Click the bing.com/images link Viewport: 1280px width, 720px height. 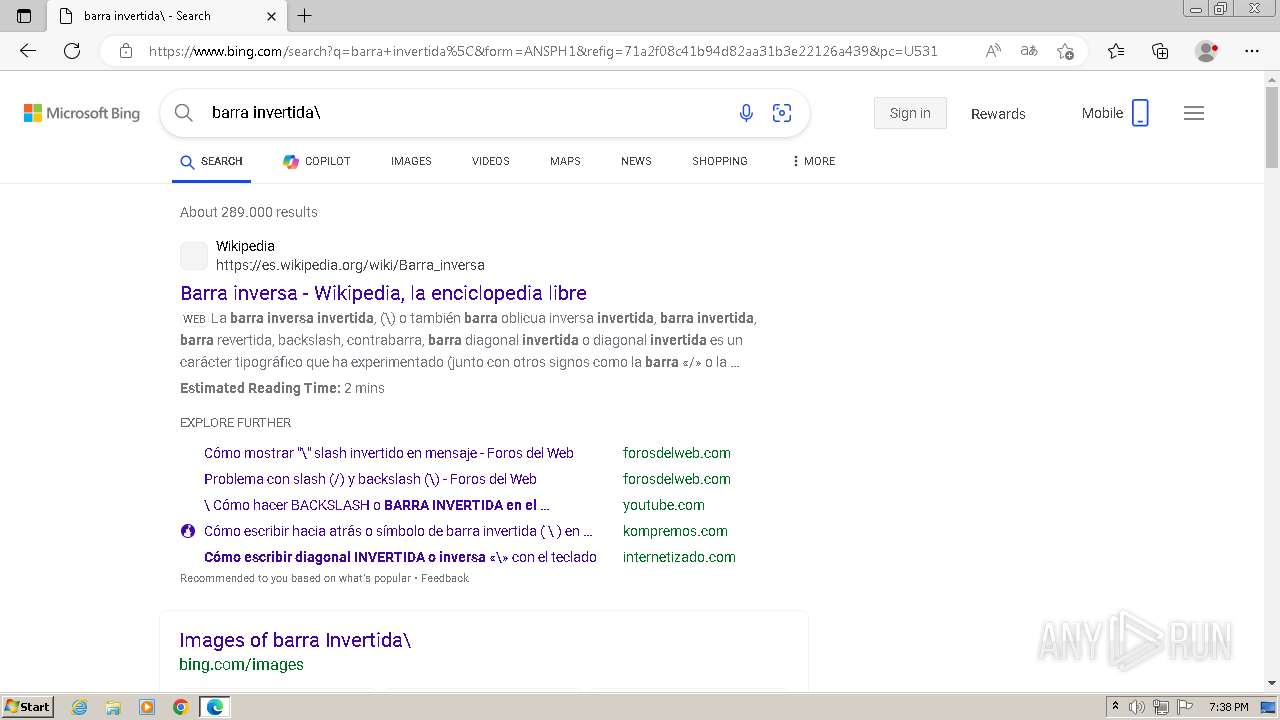click(x=241, y=664)
